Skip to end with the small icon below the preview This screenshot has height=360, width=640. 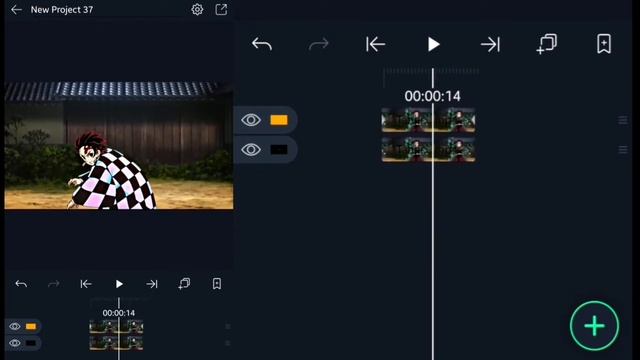(x=152, y=284)
